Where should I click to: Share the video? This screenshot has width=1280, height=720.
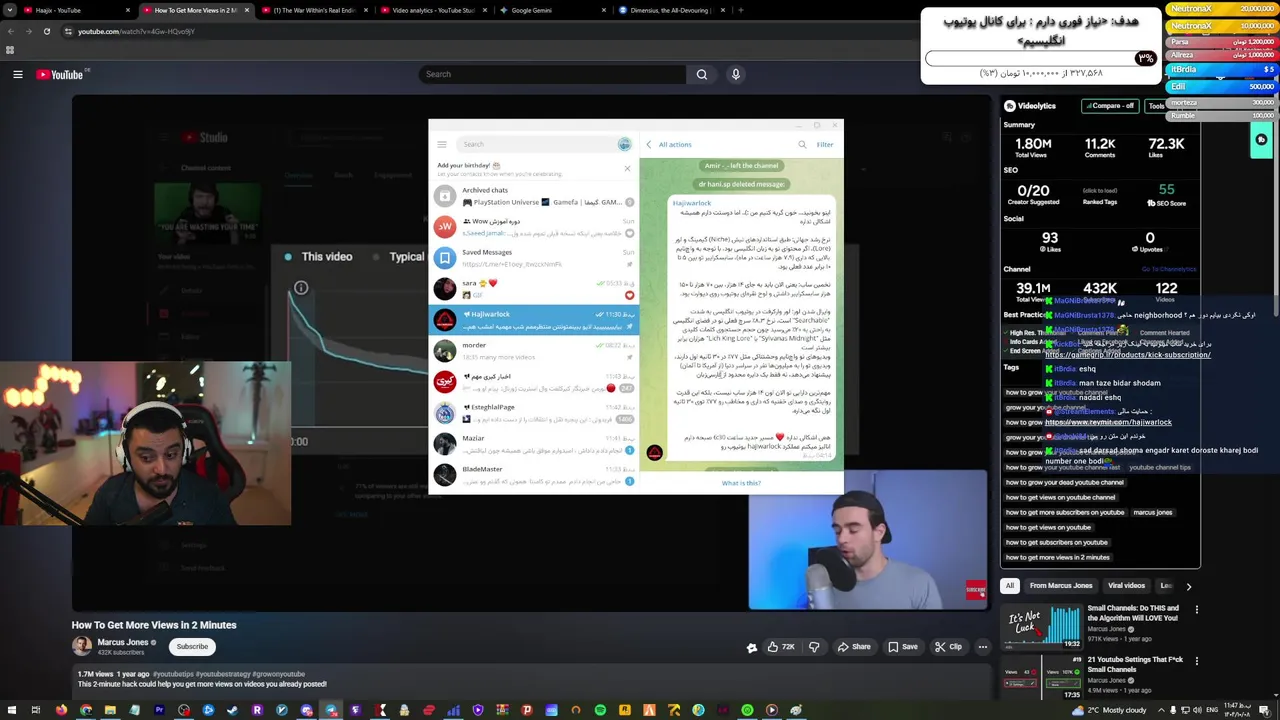(x=853, y=647)
